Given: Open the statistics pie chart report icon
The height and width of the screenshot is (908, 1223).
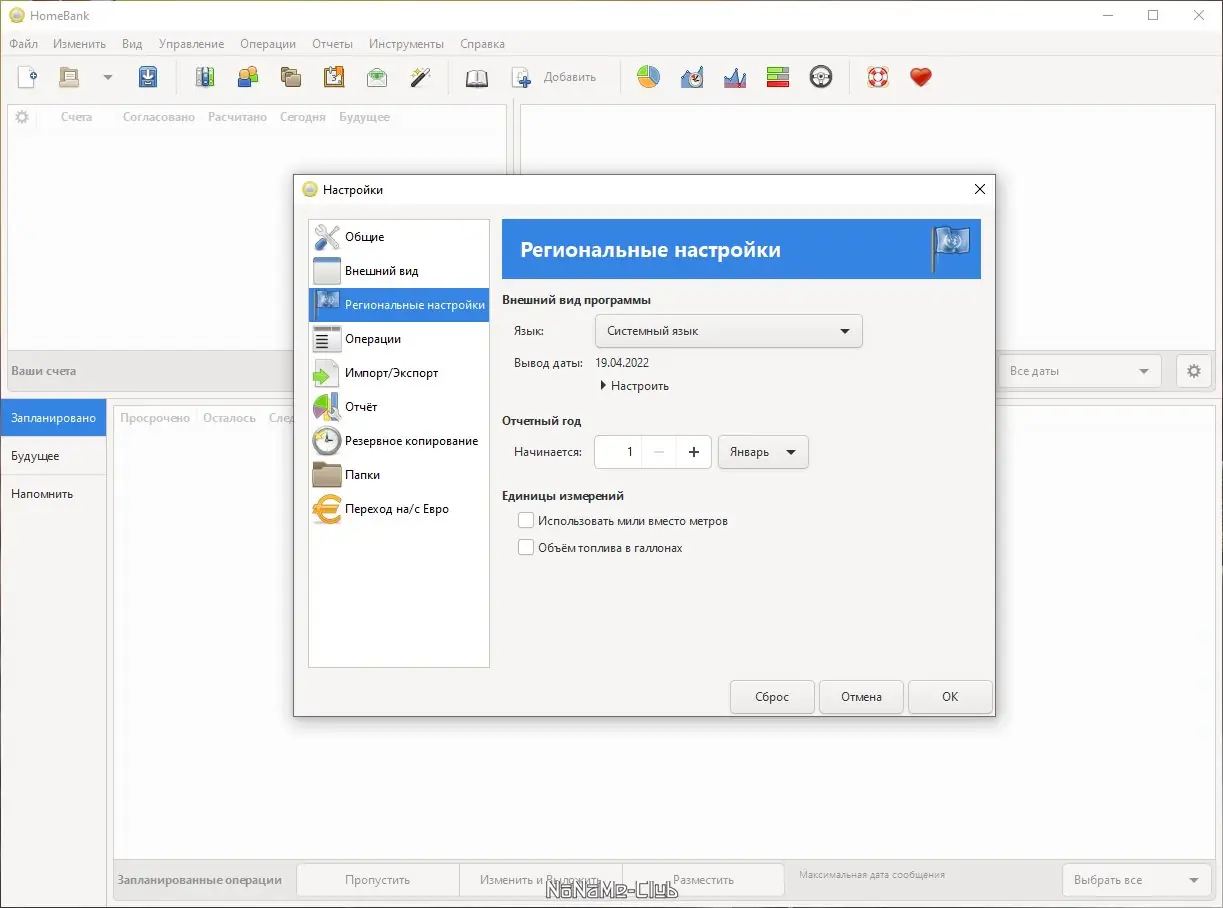Looking at the screenshot, I should (x=649, y=77).
